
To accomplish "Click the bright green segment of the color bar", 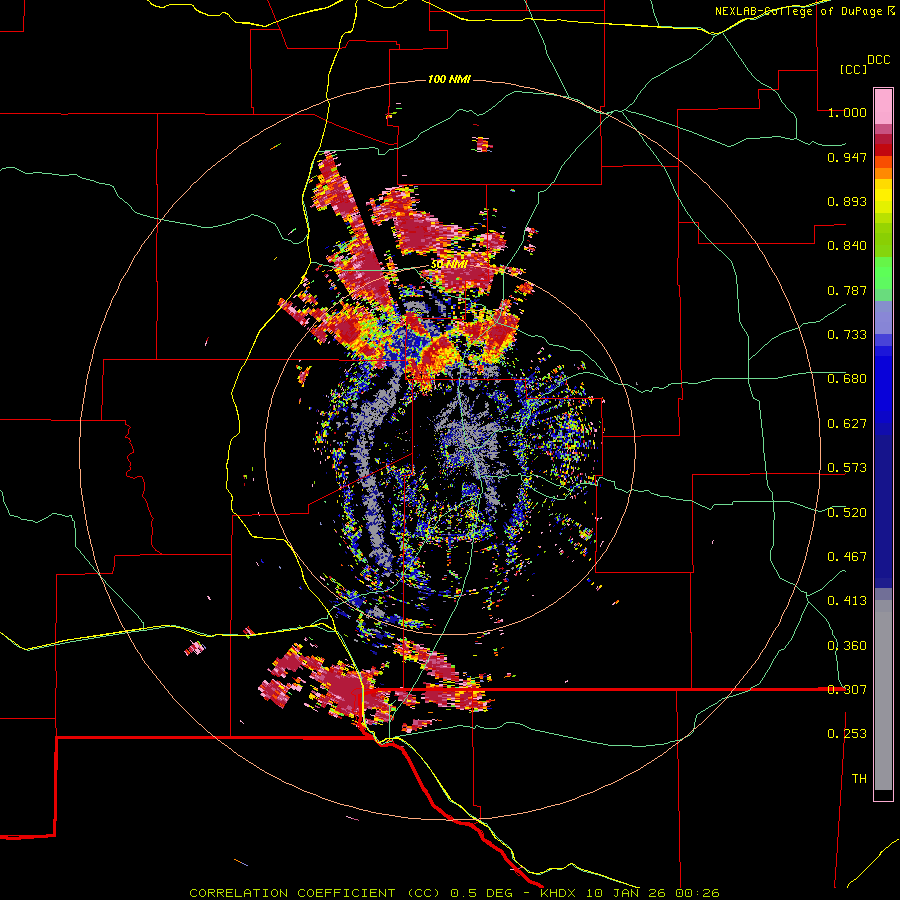I will pos(883,273).
